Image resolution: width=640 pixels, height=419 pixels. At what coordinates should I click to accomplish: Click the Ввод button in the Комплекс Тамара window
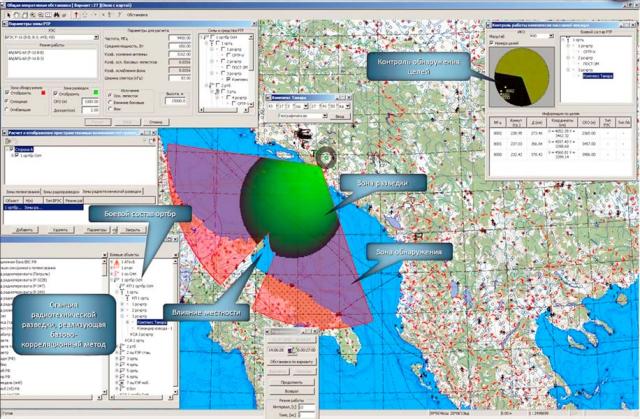click(340, 116)
